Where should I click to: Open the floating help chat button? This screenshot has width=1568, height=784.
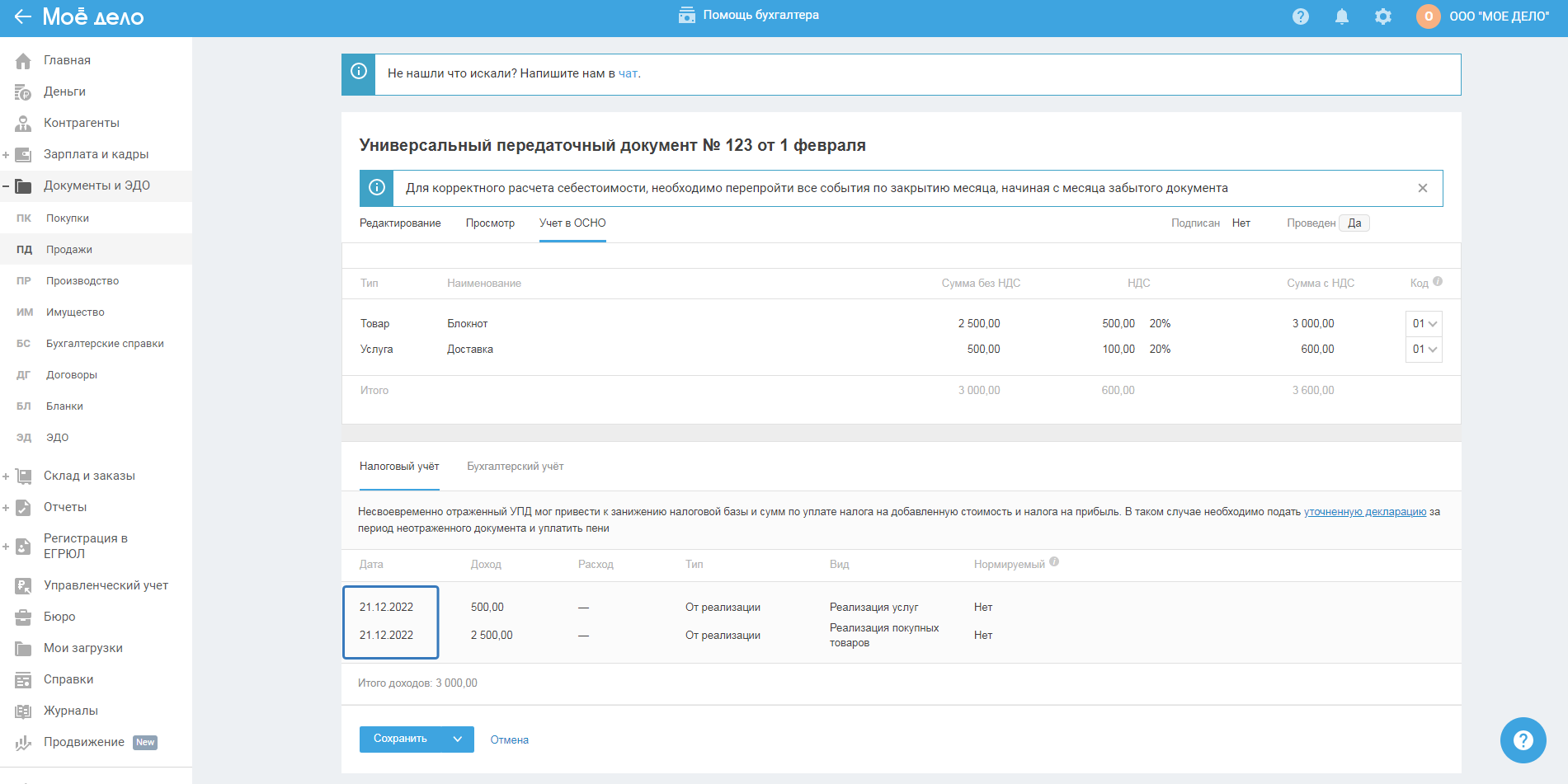click(1523, 739)
